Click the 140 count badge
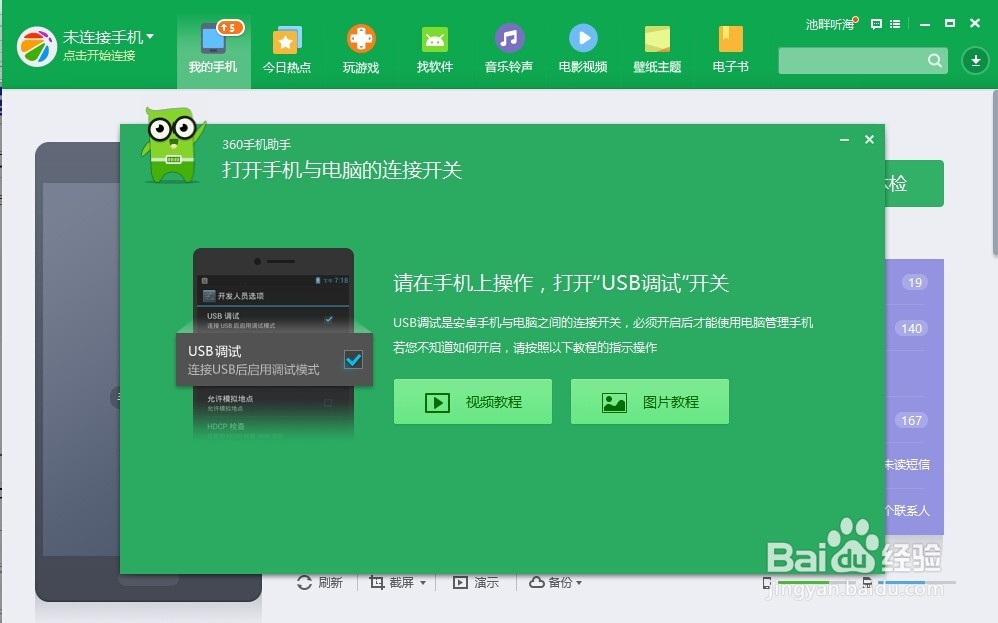Image resolution: width=998 pixels, height=623 pixels. 912,328
